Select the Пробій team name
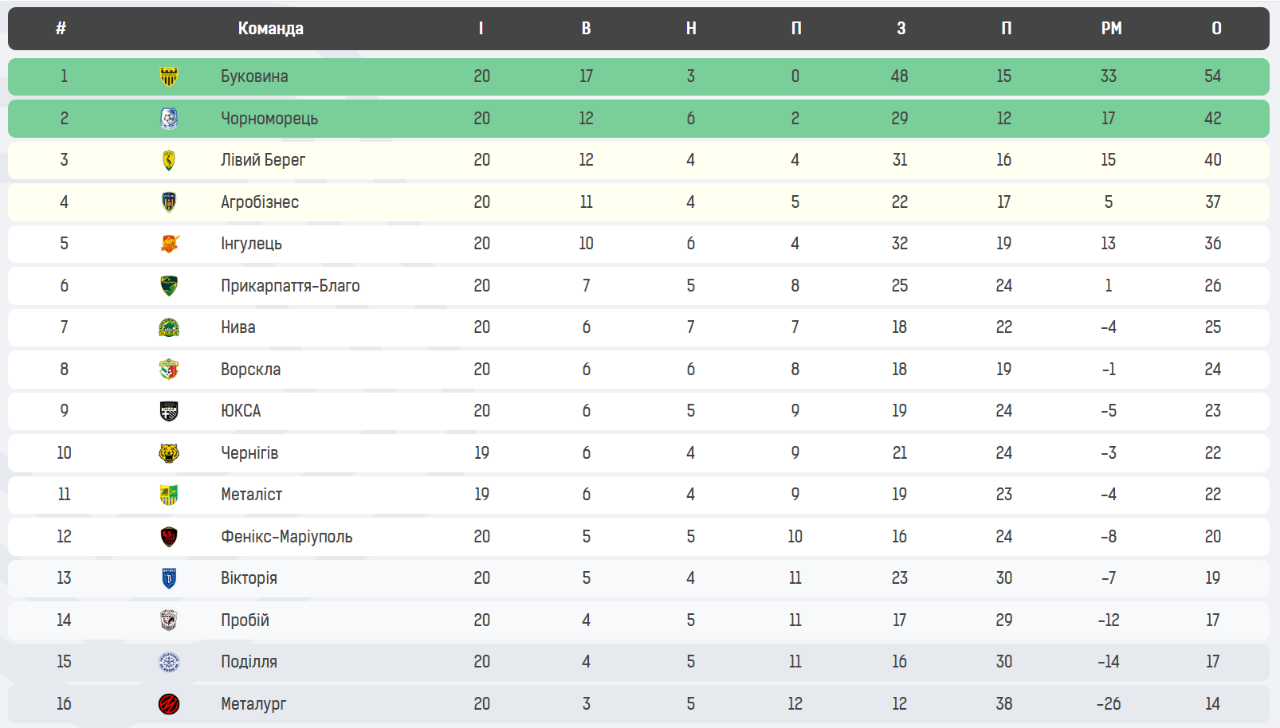 (x=245, y=620)
